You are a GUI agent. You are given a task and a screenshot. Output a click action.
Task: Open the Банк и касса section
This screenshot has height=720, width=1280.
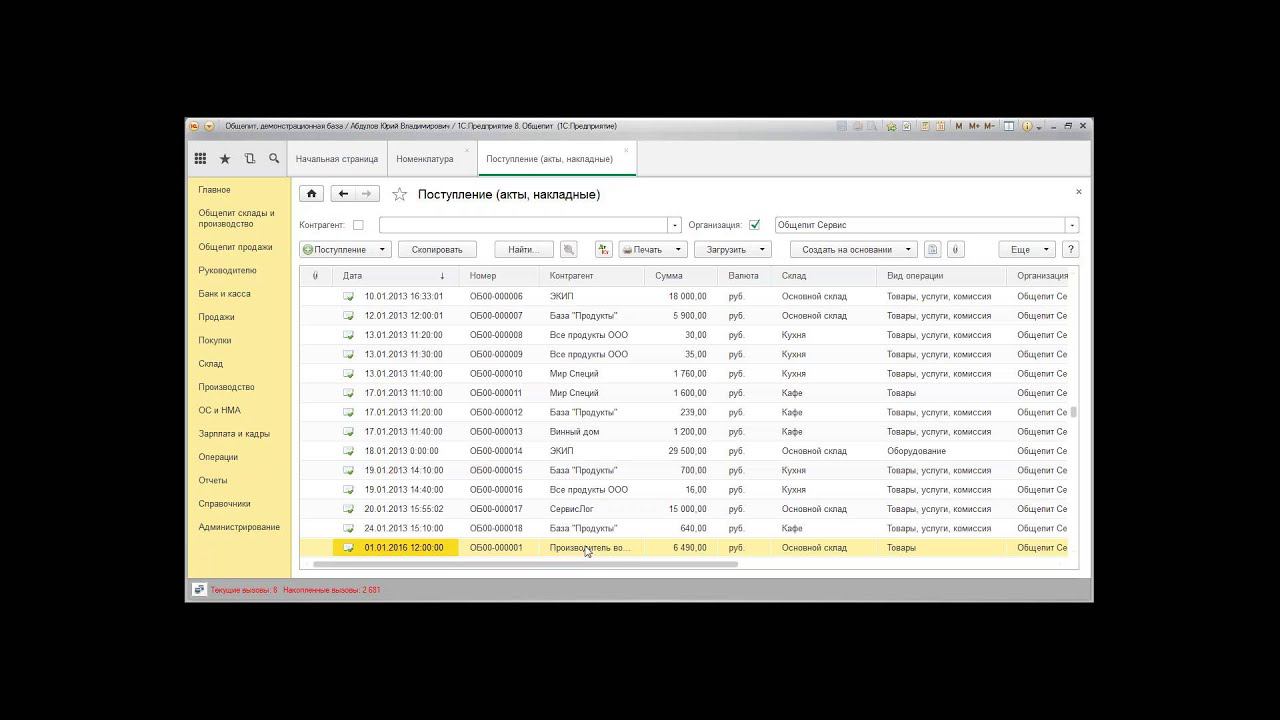click(x=224, y=294)
